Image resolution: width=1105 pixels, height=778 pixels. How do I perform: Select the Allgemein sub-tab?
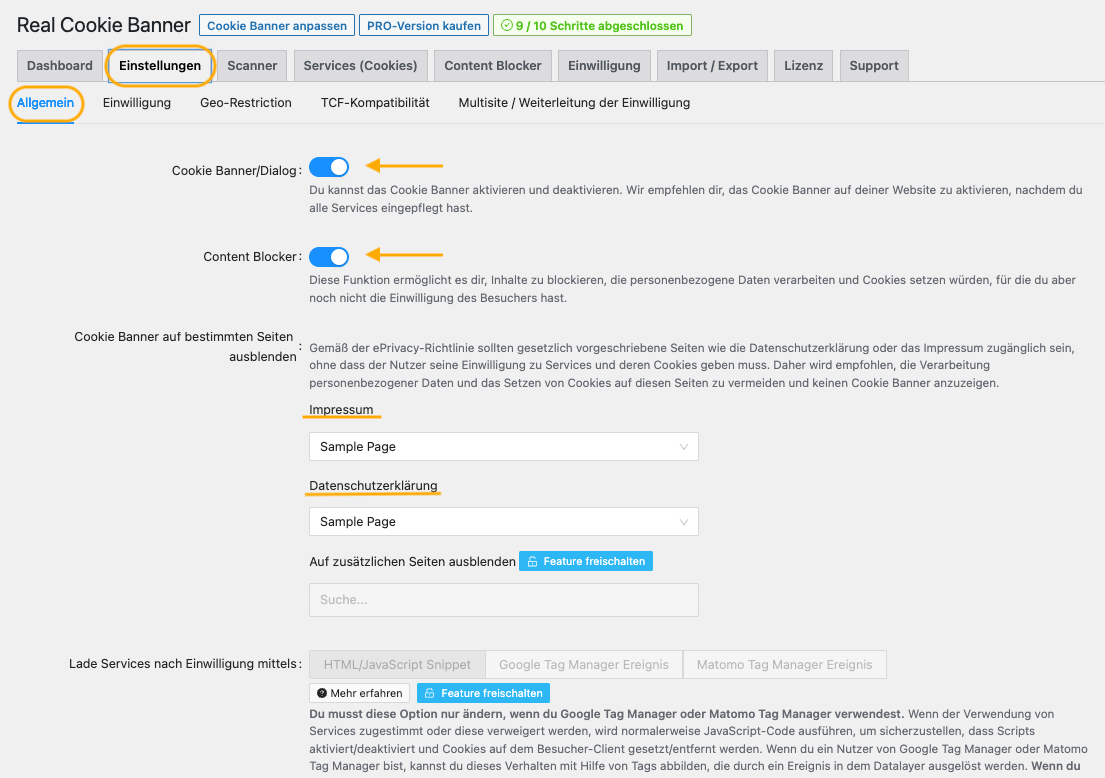pyautogui.click(x=45, y=103)
